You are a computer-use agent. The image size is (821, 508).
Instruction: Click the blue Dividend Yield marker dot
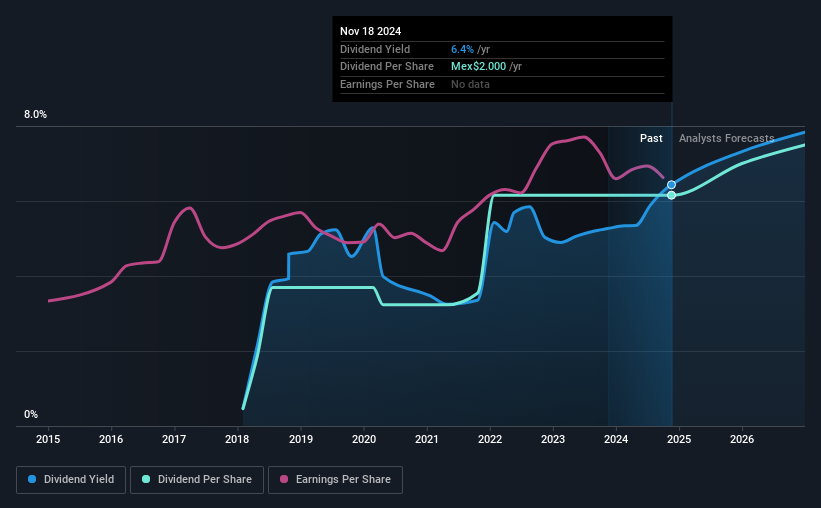point(671,185)
